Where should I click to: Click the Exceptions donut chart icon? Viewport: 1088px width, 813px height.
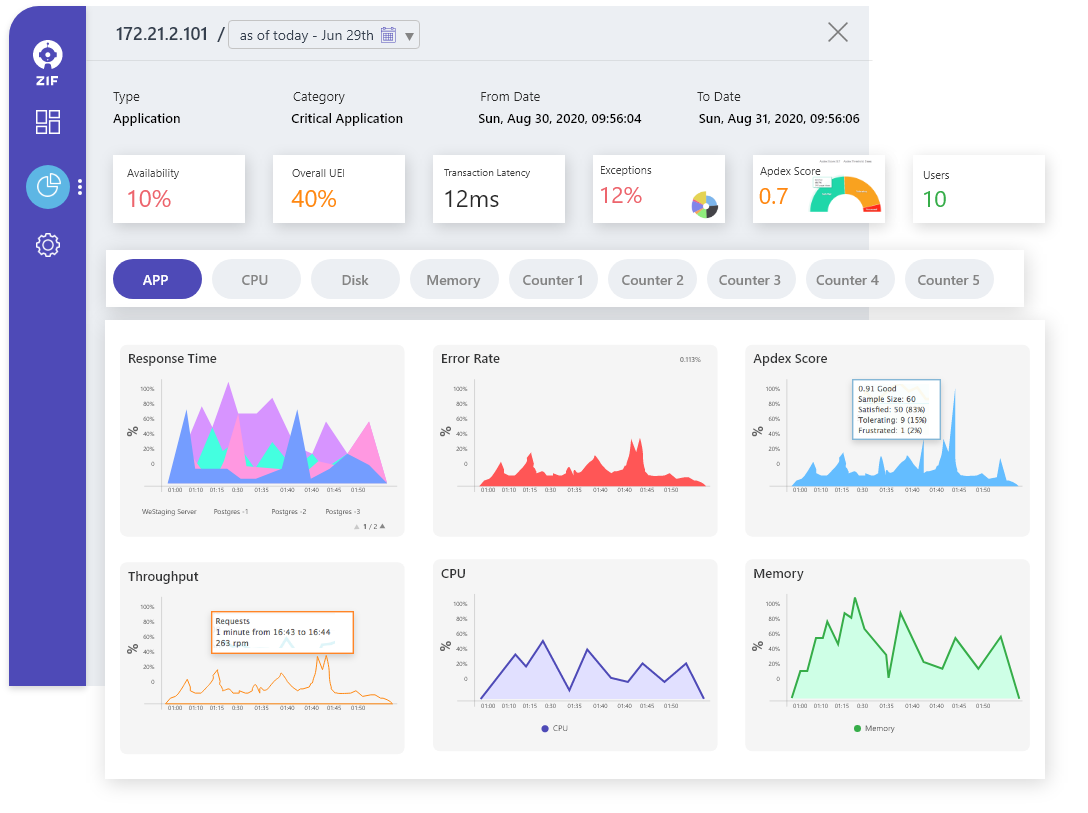tap(705, 205)
